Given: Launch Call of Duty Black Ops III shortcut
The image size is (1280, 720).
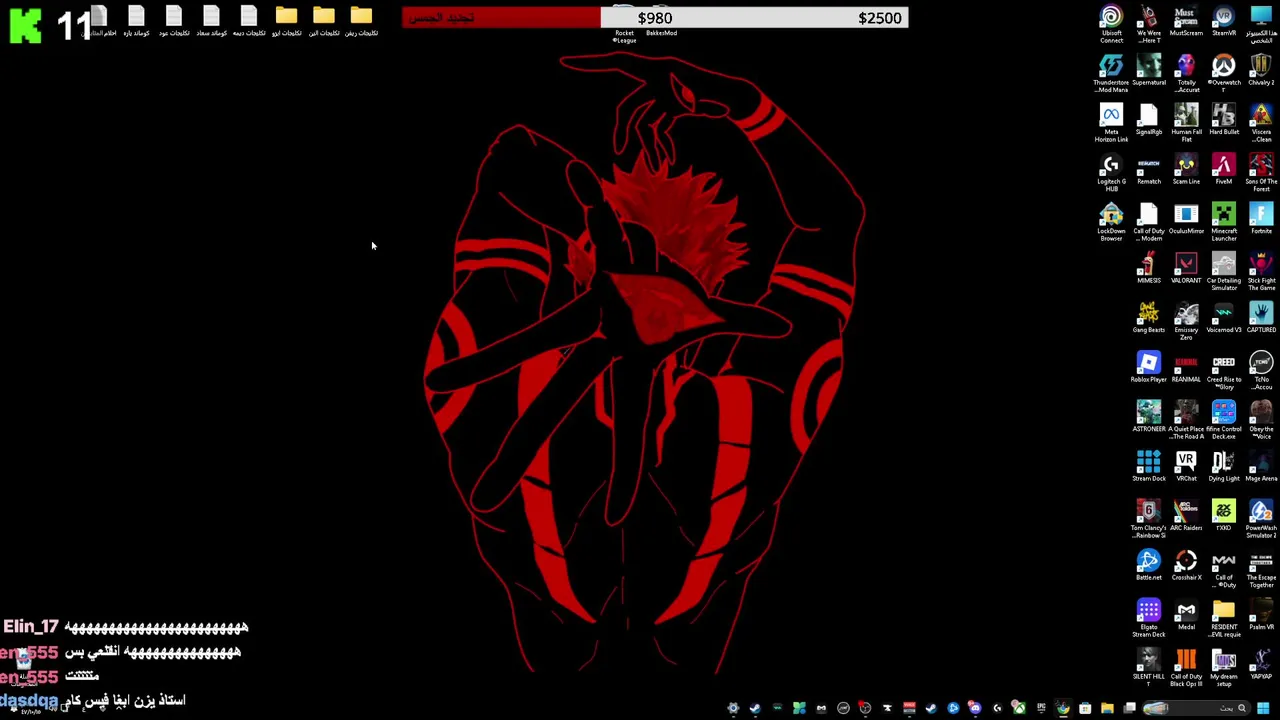Looking at the screenshot, I should pos(1186,668).
